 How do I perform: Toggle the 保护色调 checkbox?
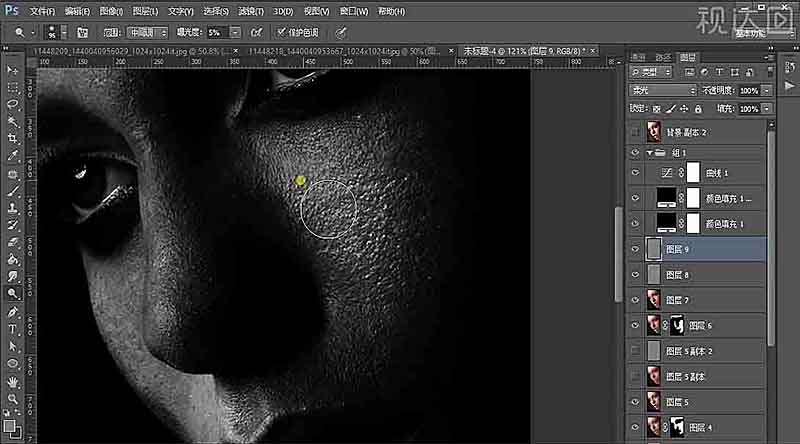[281, 32]
